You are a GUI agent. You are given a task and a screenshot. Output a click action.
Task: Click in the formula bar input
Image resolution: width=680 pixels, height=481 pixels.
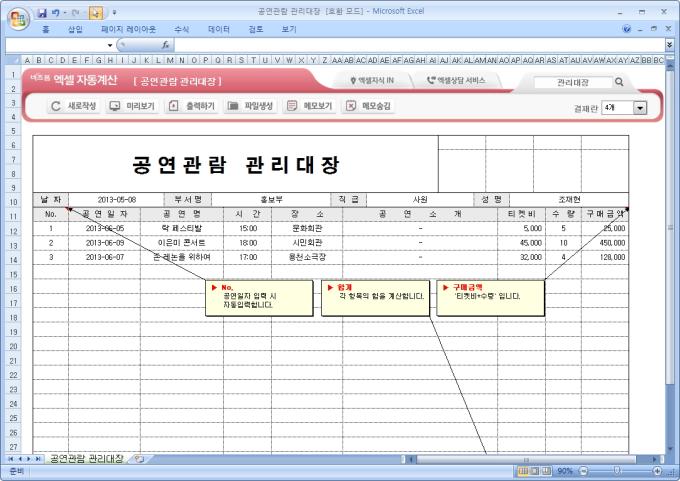418,45
